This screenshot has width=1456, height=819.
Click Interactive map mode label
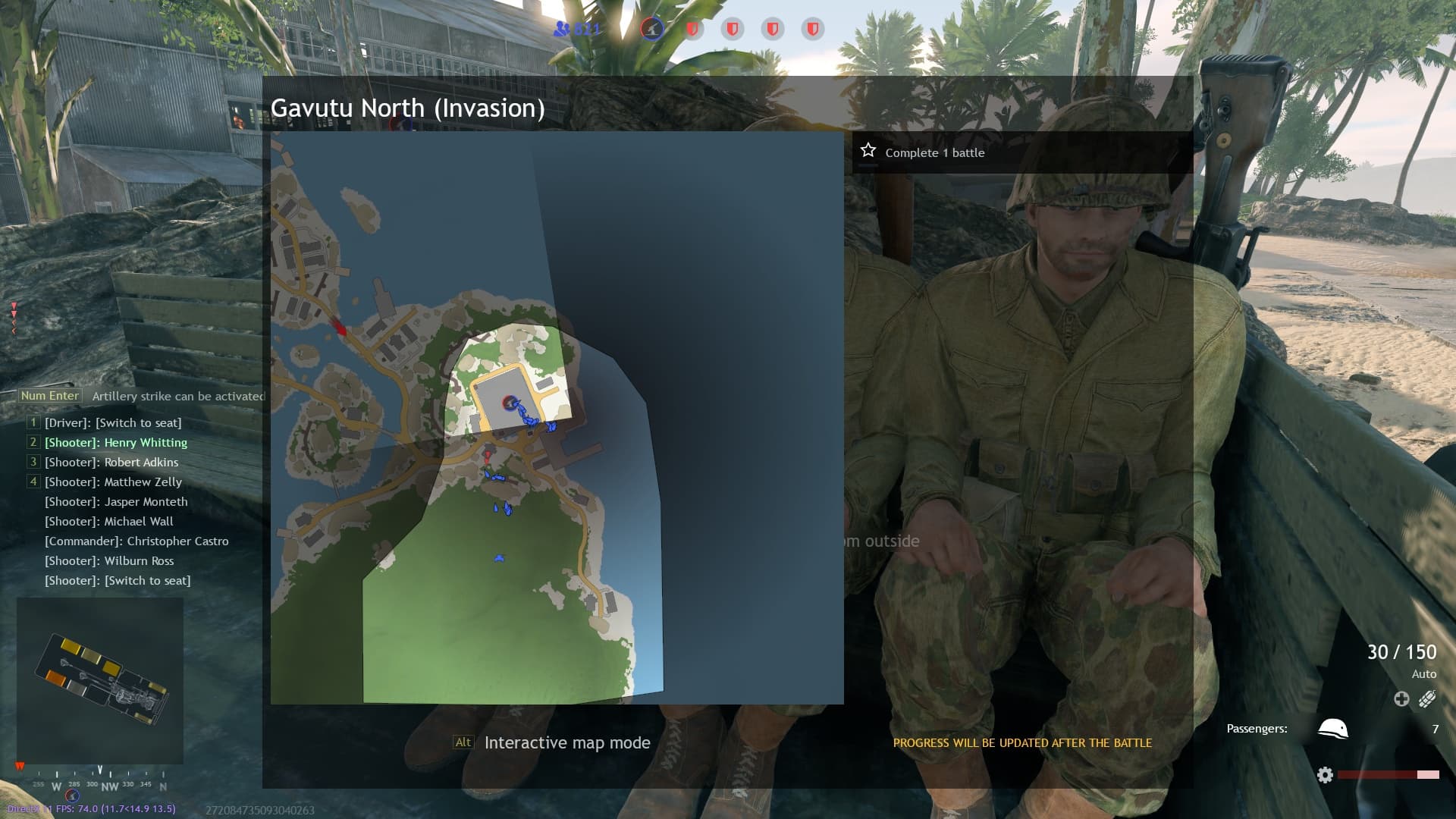point(567,743)
